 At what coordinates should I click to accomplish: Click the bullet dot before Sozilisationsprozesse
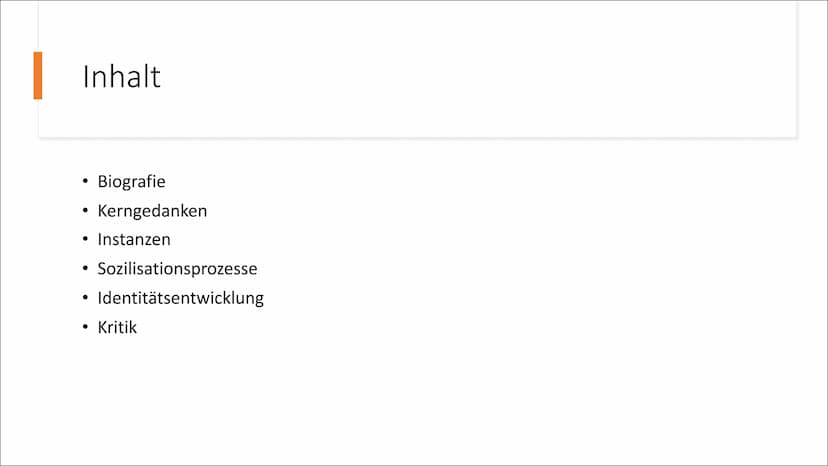(85, 268)
